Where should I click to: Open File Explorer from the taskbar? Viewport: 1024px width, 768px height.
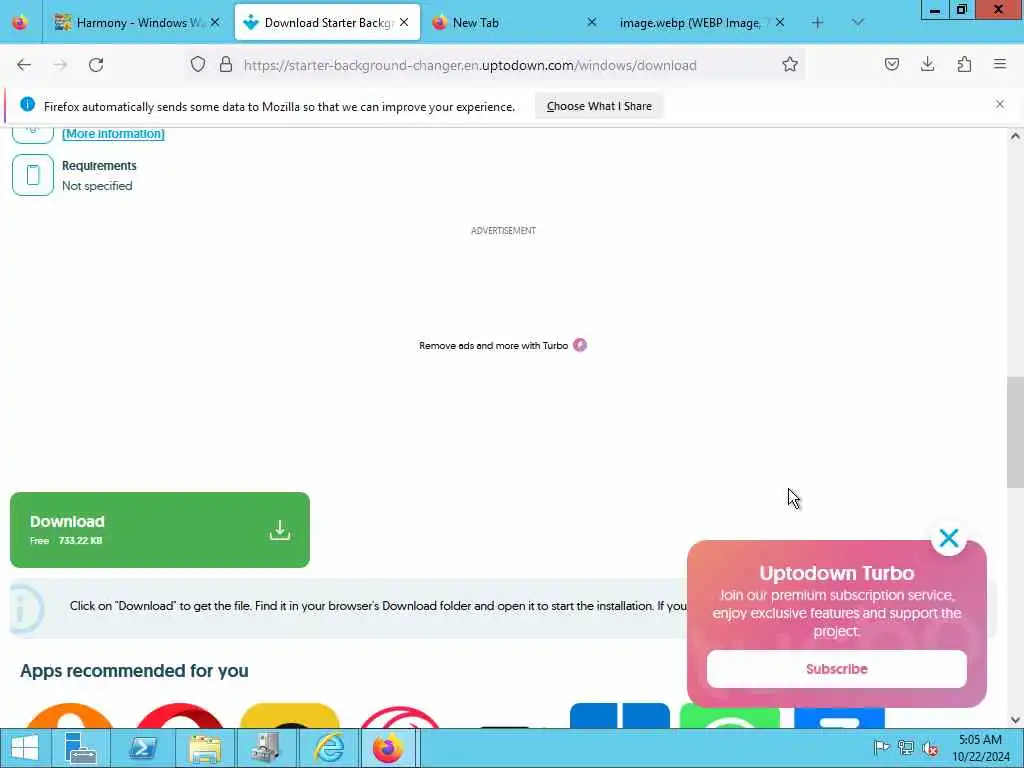tap(204, 748)
